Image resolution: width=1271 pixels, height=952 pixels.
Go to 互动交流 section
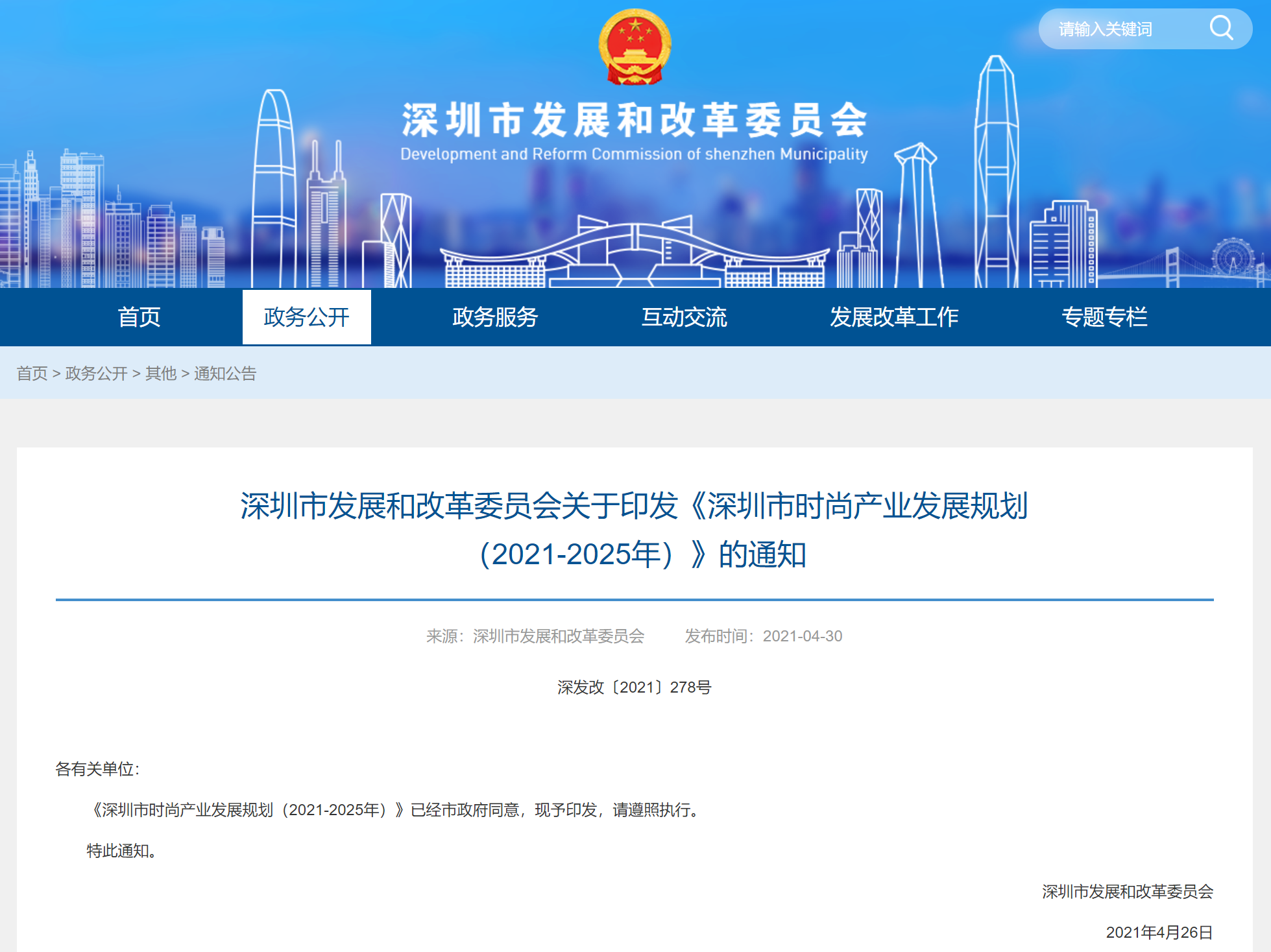(684, 317)
